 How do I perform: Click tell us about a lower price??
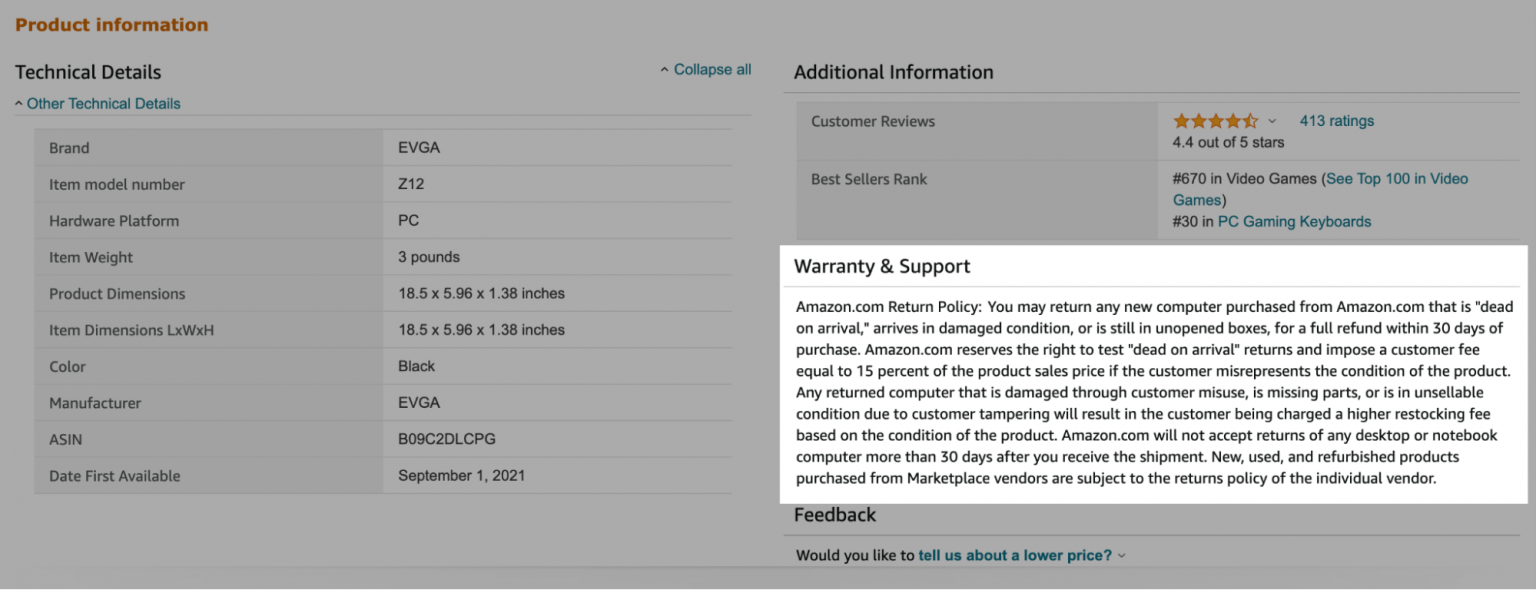point(1015,555)
